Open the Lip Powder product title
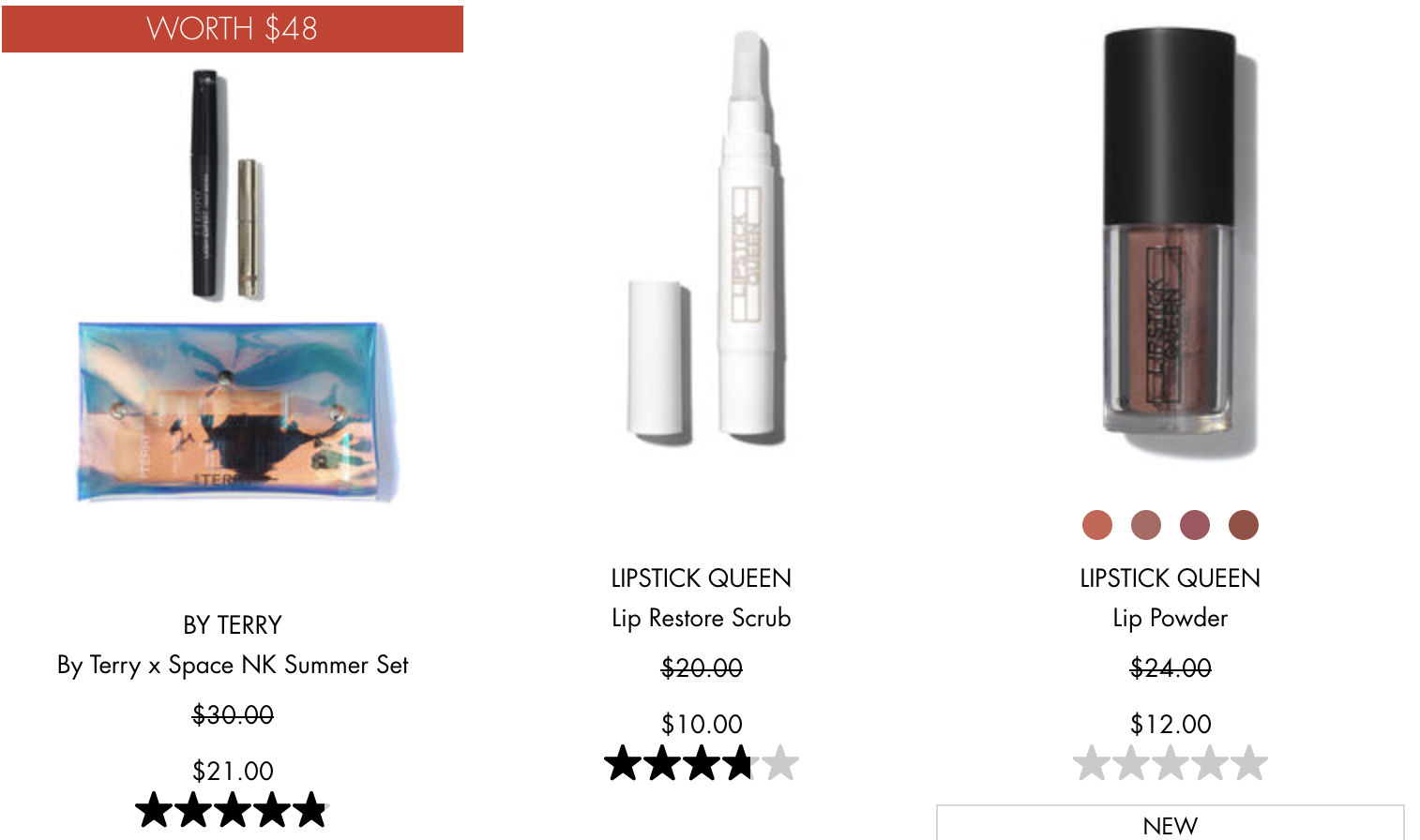Viewport: 1420px width, 840px height. 1171,619
